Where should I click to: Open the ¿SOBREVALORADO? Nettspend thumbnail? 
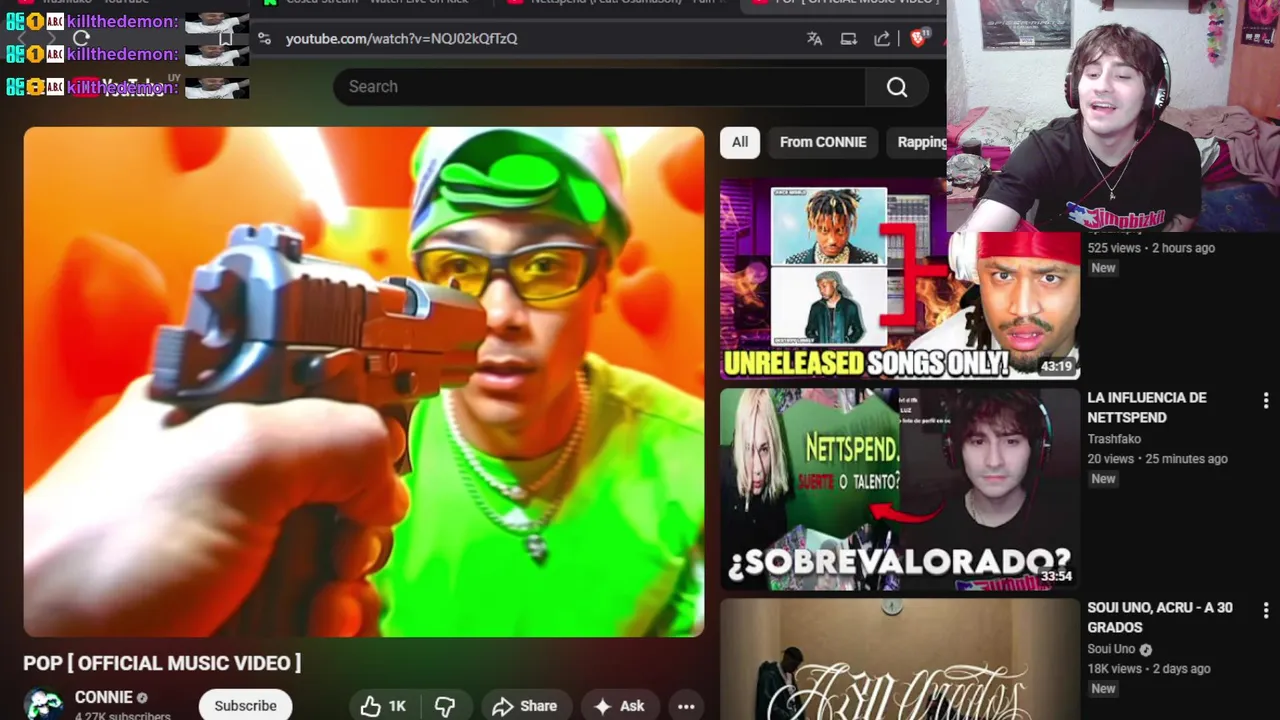click(x=899, y=489)
